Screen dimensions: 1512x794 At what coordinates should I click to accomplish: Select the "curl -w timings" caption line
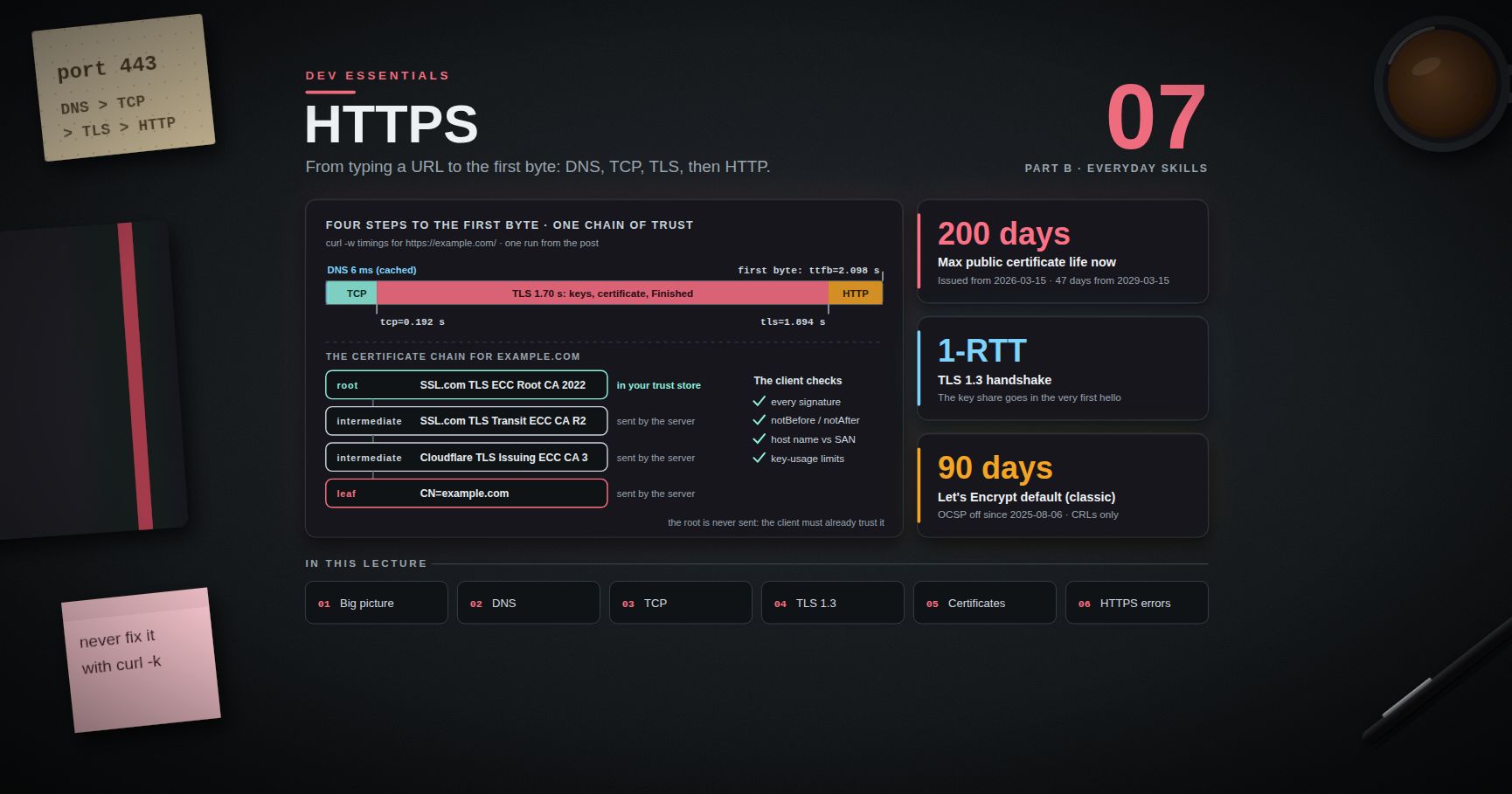[x=462, y=243]
